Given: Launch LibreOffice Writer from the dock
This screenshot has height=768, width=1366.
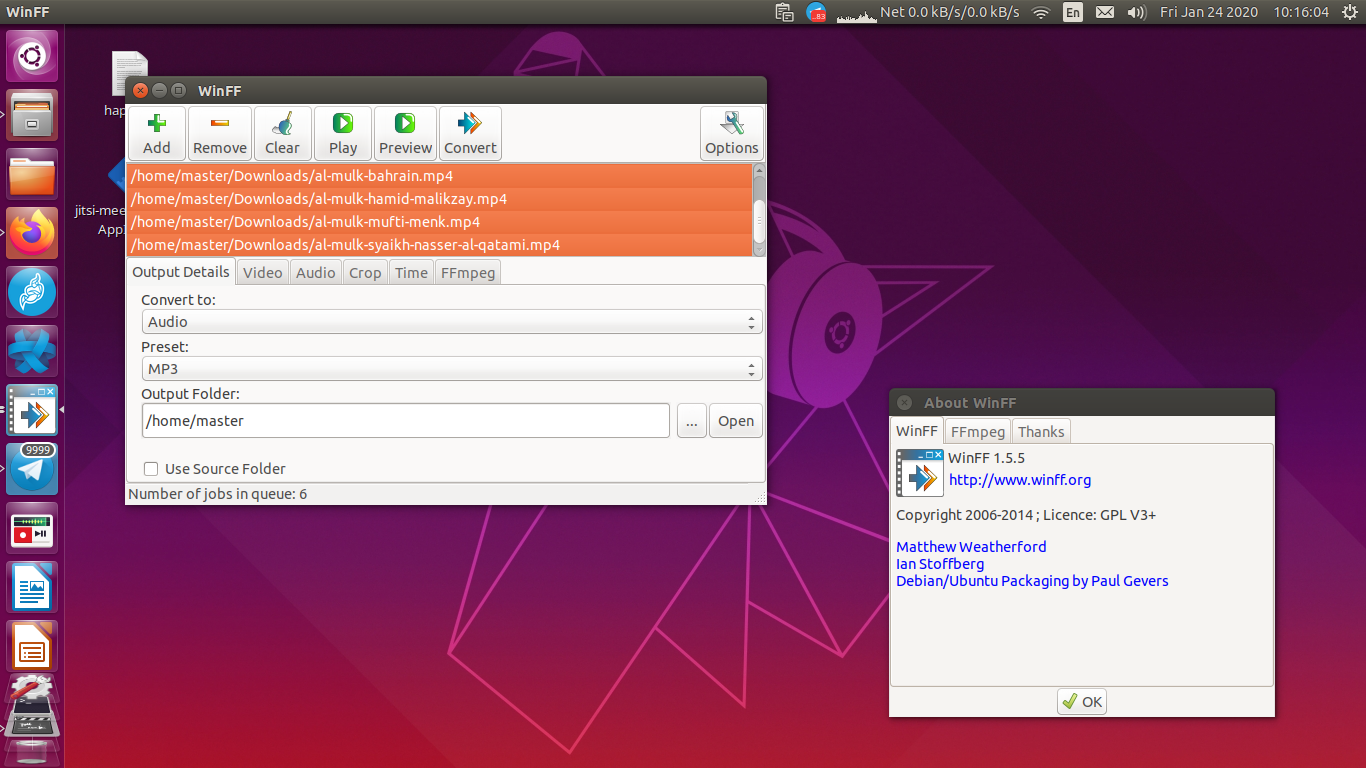Looking at the screenshot, I should coord(32,587).
